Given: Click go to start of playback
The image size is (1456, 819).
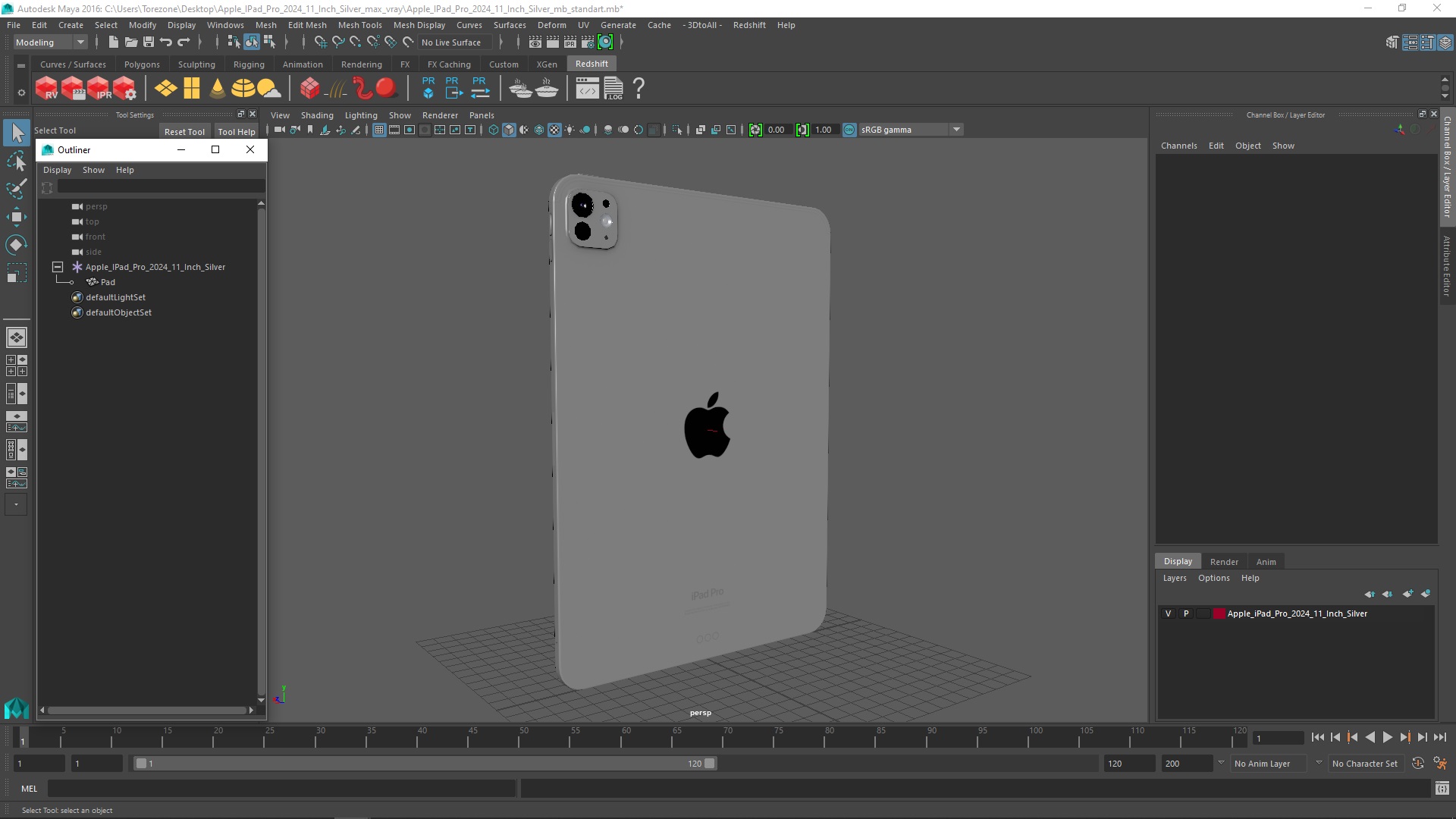Looking at the screenshot, I should pos(1318,737).
